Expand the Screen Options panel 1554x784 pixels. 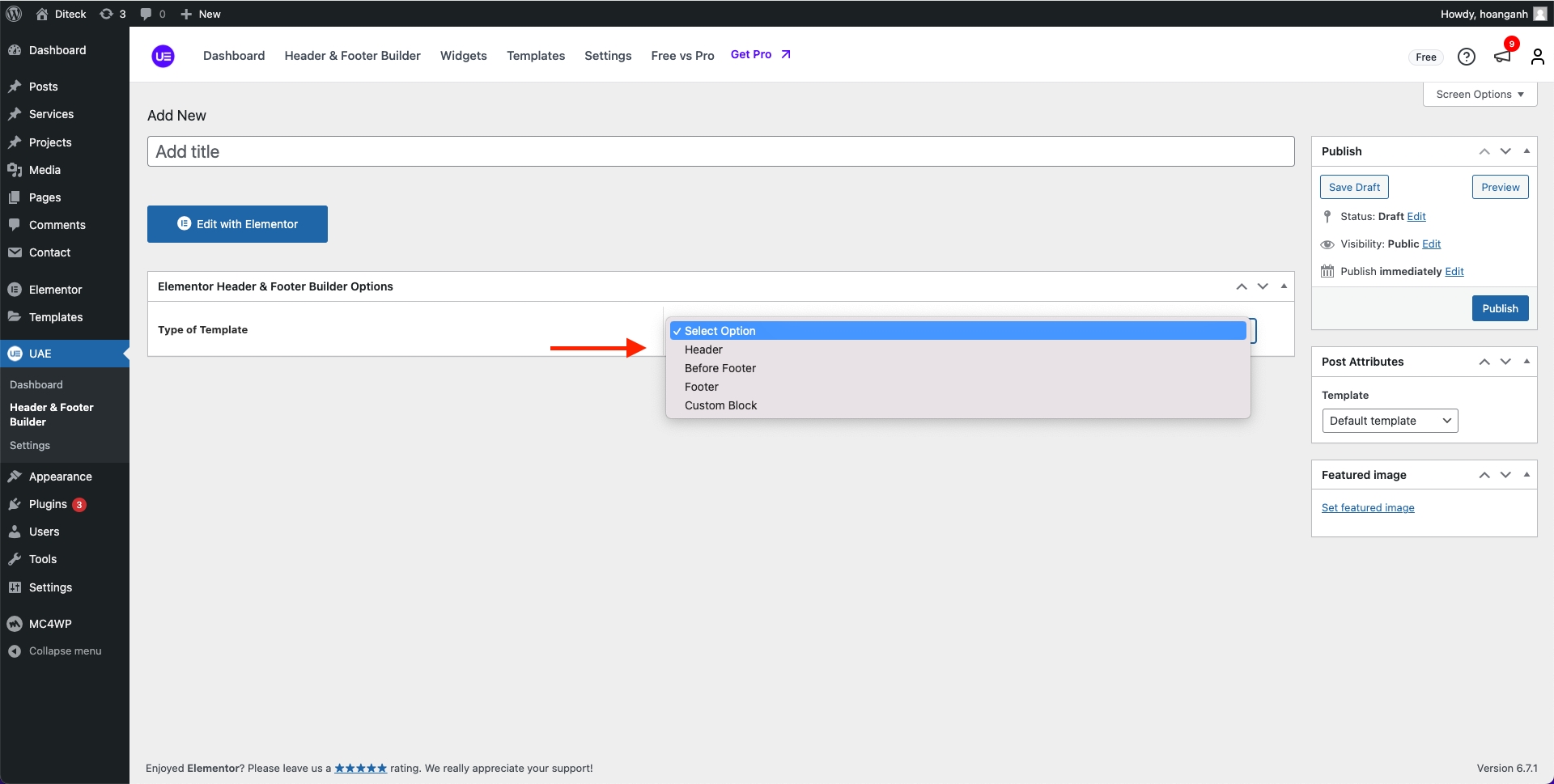tap(1479, 94)
